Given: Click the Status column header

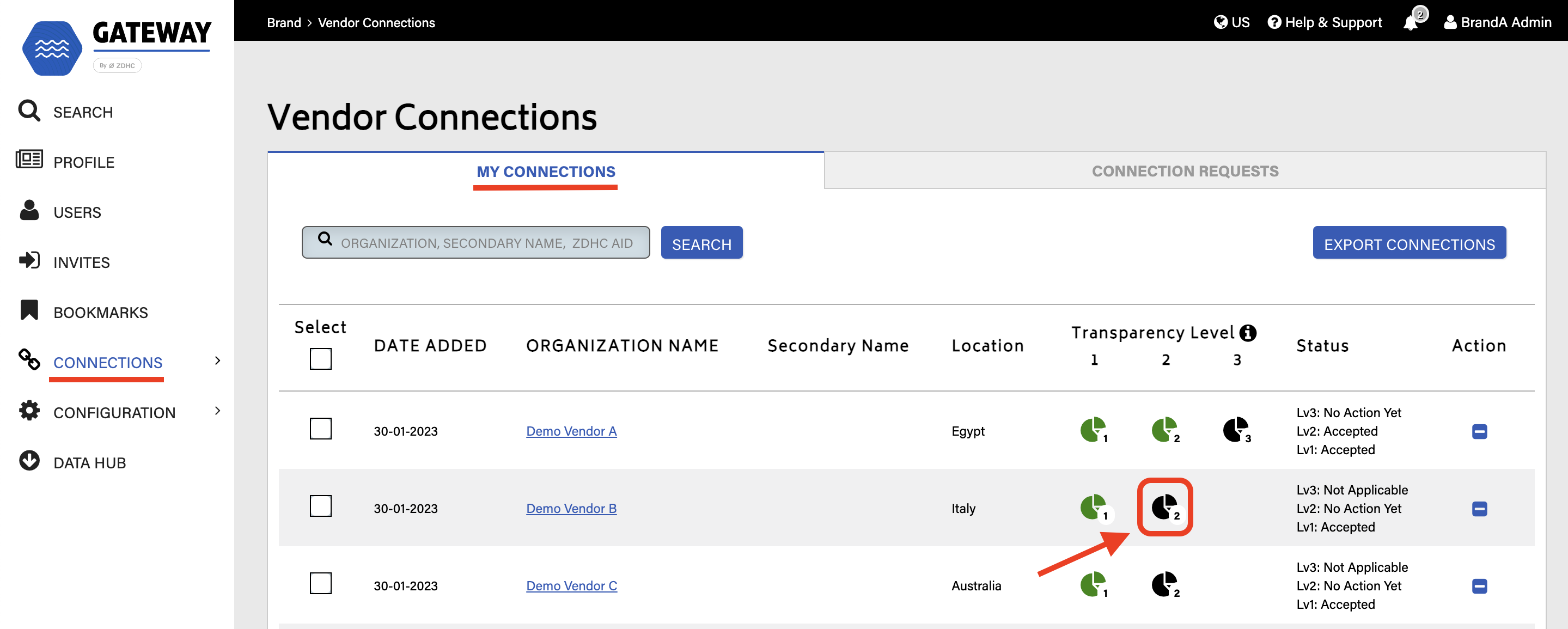Looking at the screenshot, I should (1322, 345).
